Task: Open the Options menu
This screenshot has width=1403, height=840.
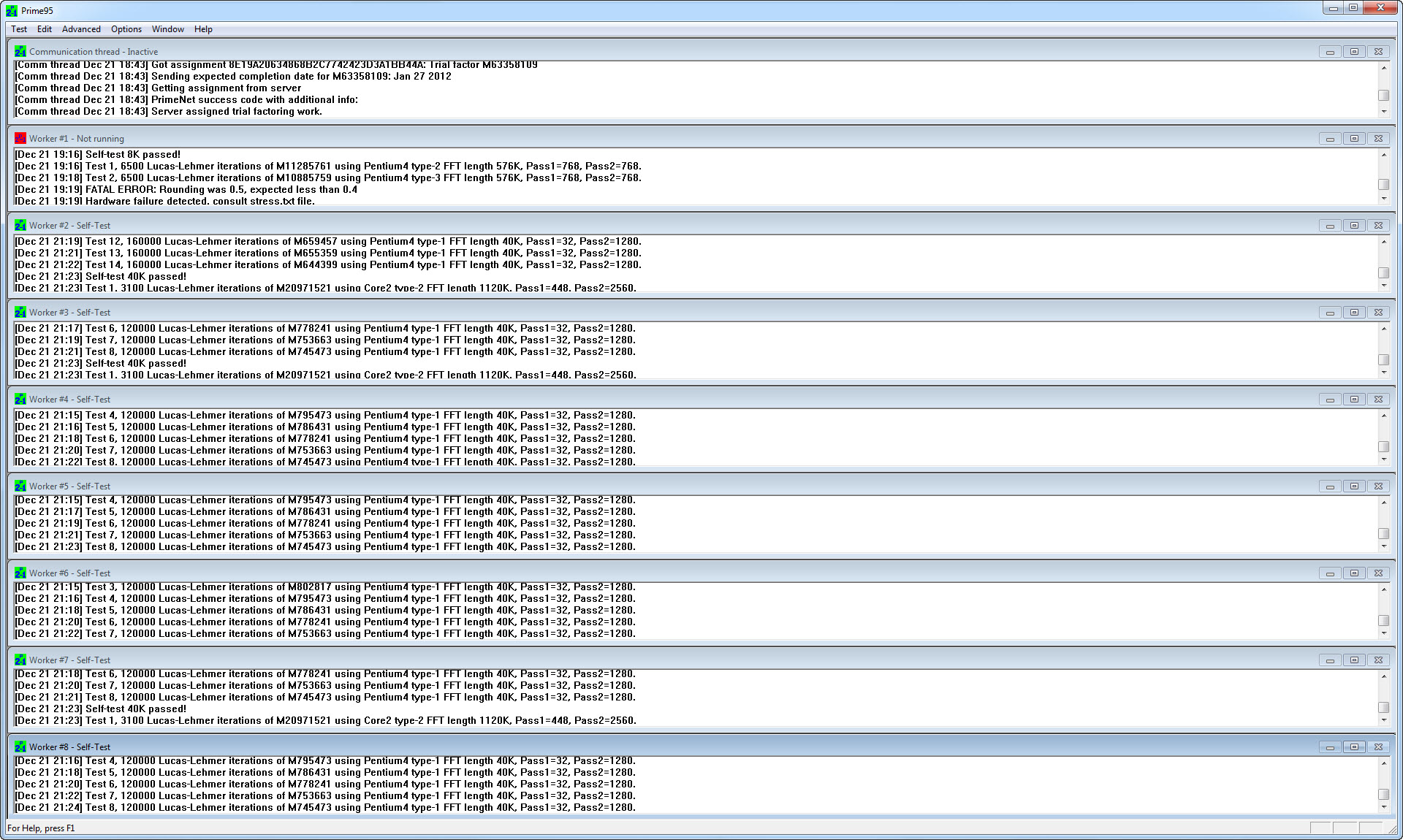Action: (x=126, y=29)
